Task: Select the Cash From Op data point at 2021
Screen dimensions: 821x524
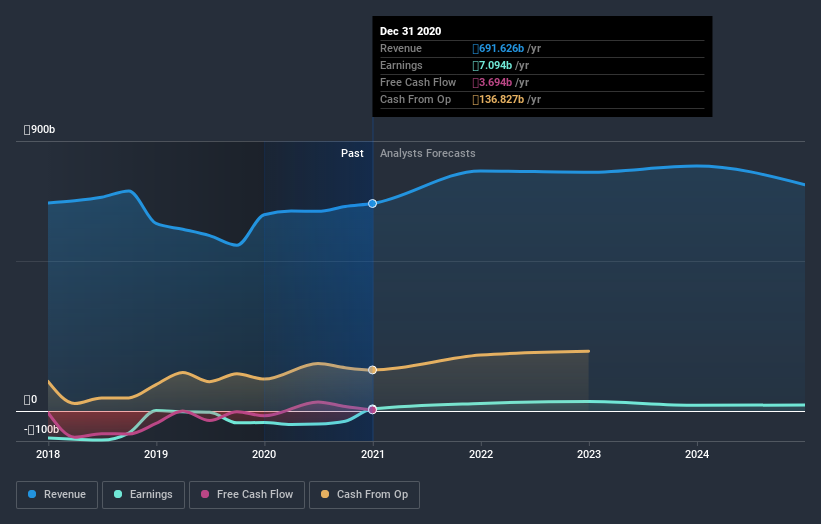Action: (372, 370)
